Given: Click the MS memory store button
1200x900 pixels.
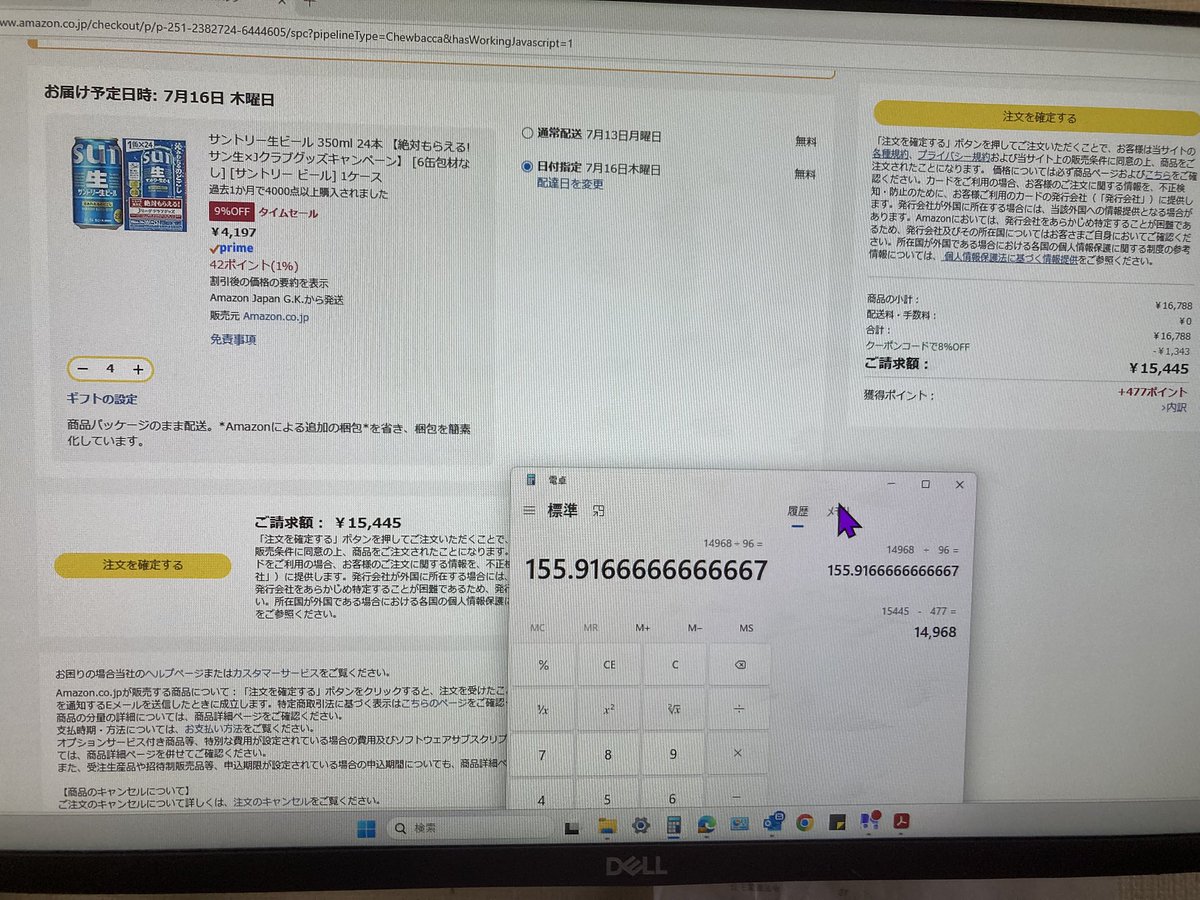Looking at the screenshot, I should pos(746,628).
